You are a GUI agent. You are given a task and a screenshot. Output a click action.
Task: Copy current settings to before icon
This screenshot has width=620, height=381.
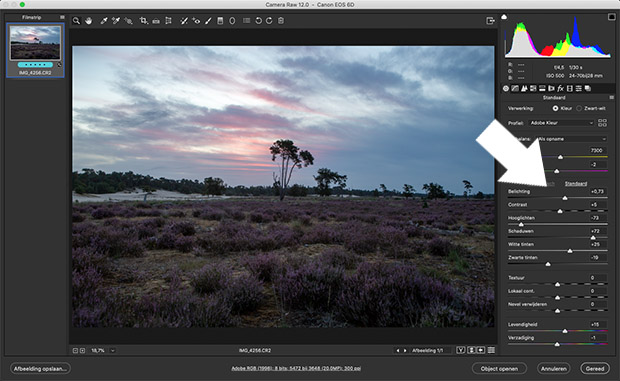point(481,350)
